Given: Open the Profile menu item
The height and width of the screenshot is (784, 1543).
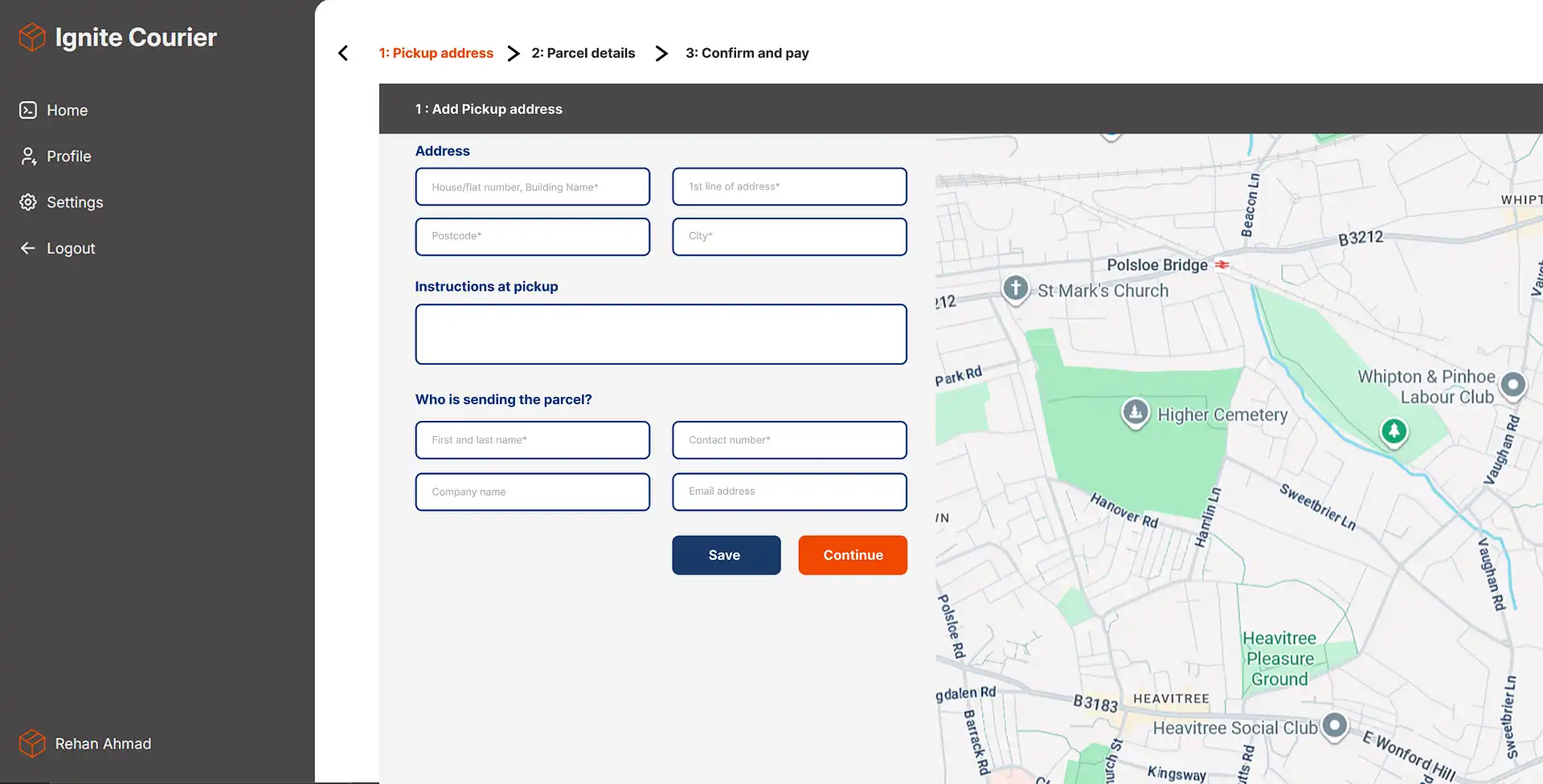Looking at the screenshot, I should coord(55,156).
